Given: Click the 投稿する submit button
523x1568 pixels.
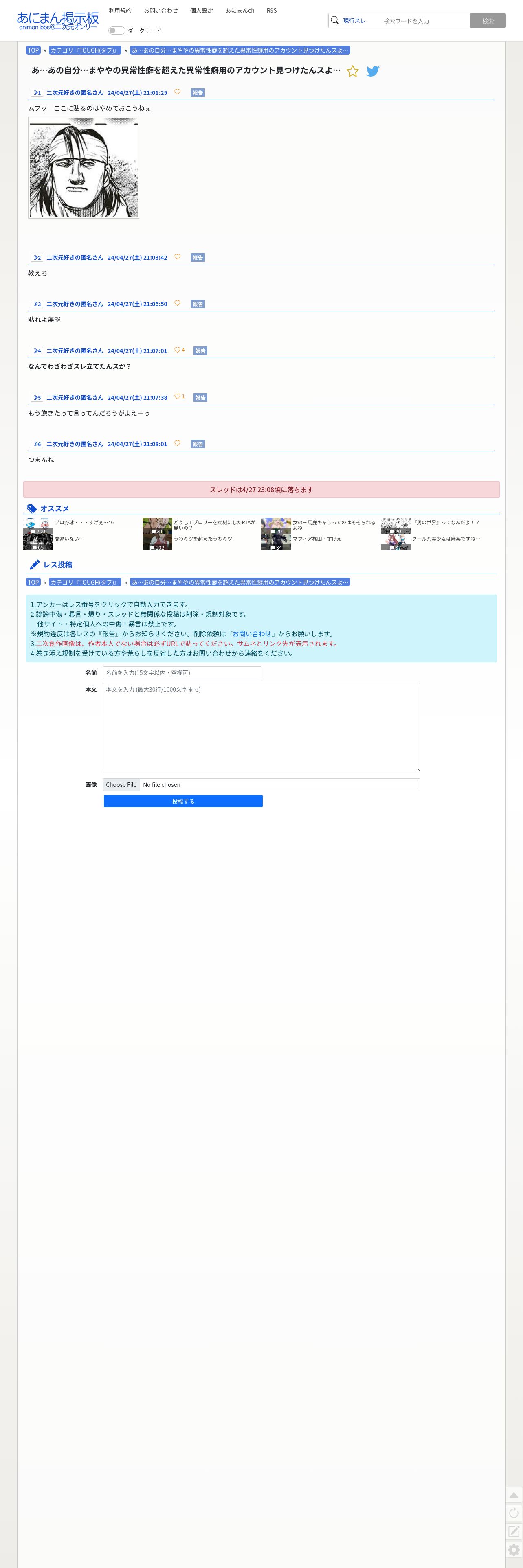Looking at the screenshot, I should click(x=183, y=801).
